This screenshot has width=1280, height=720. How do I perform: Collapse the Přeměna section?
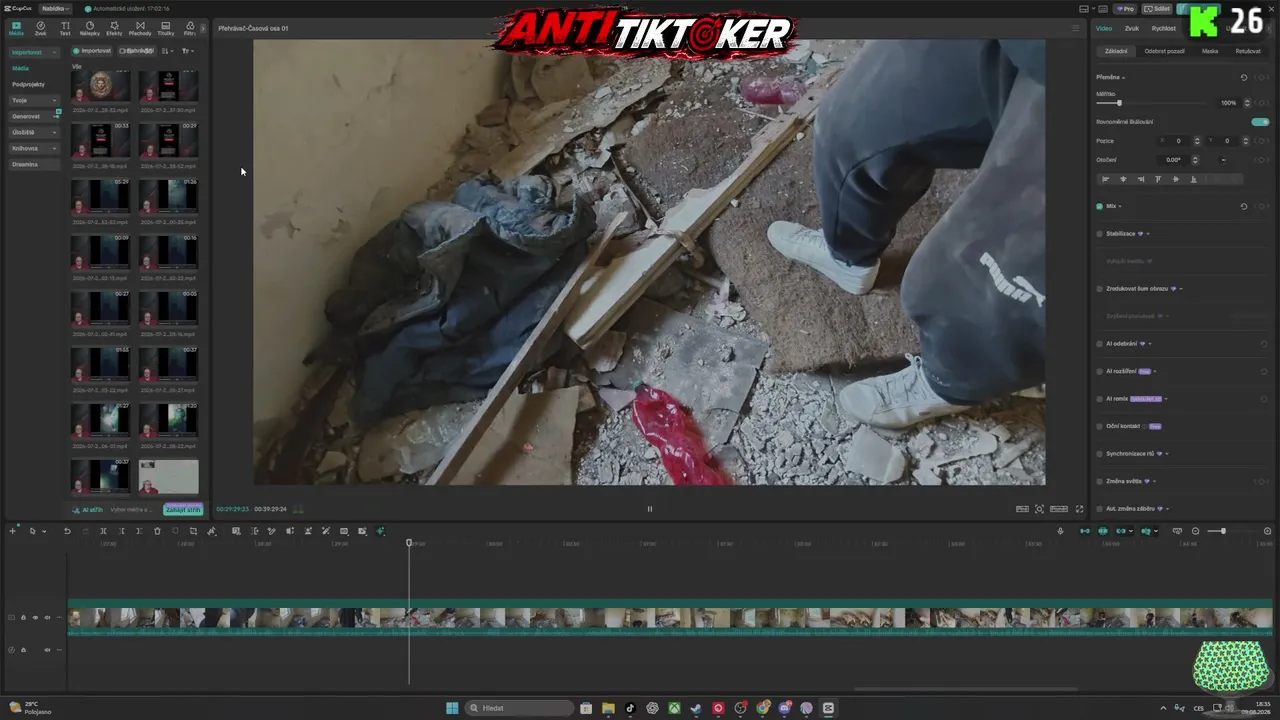pos(1124,77)
